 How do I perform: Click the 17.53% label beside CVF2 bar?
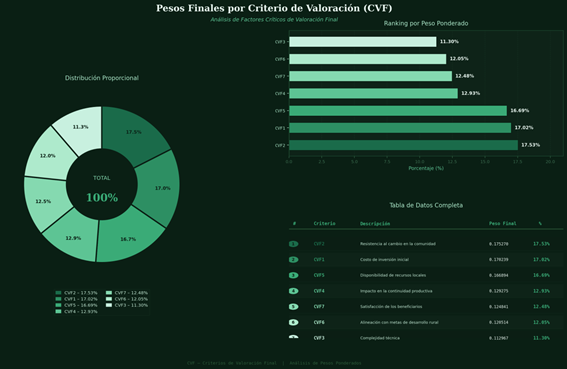(530, 145)
